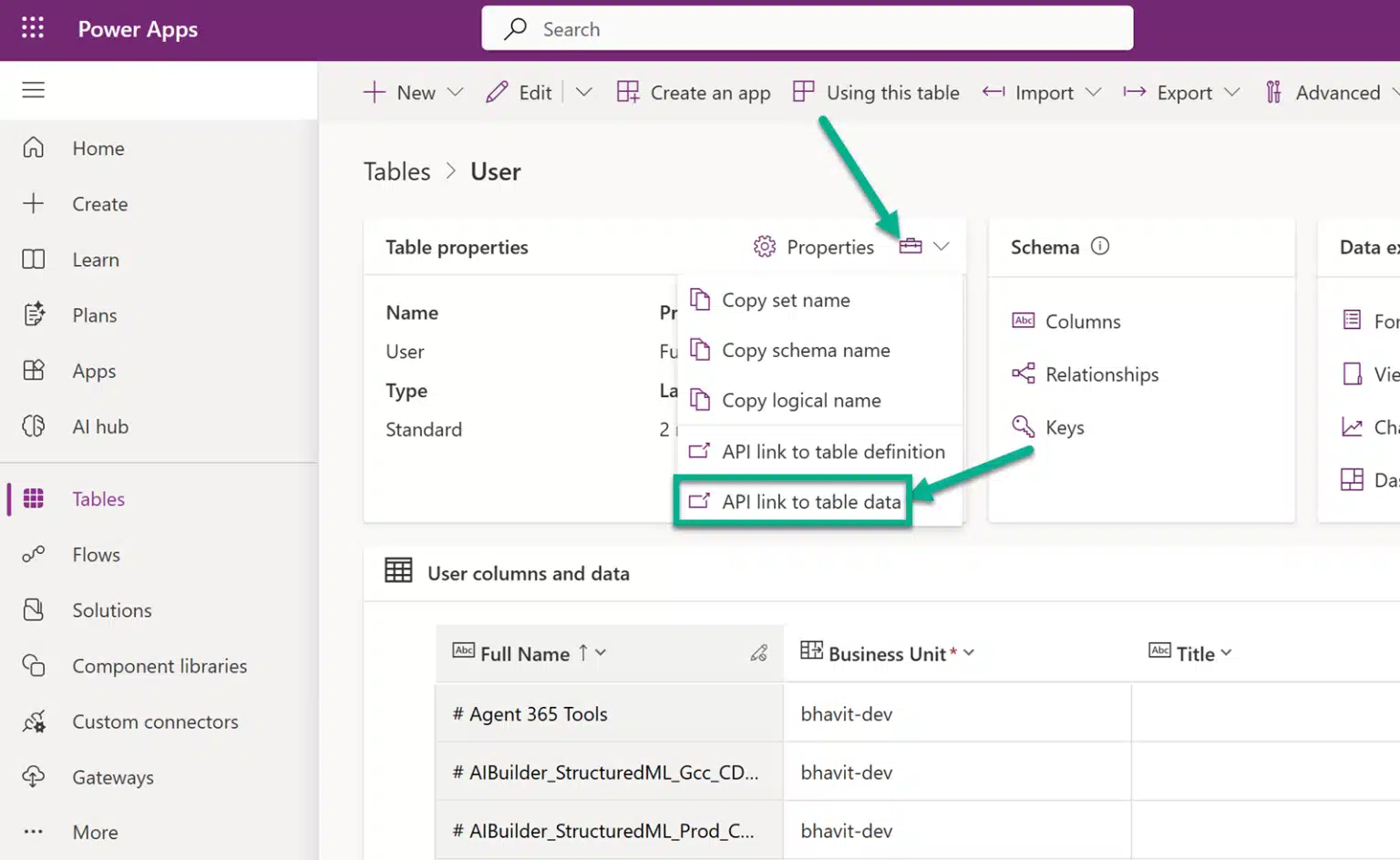Click the hamburger menu to collapse navigation
1400x860 pixels.
coord(33,90)
